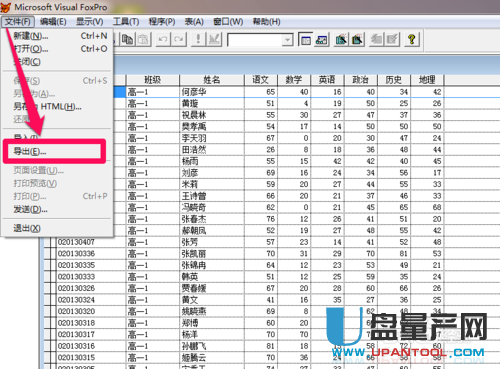Click the 政治 column header
Image resolution: width=500 pixels, height=369 pixels.
361,80
